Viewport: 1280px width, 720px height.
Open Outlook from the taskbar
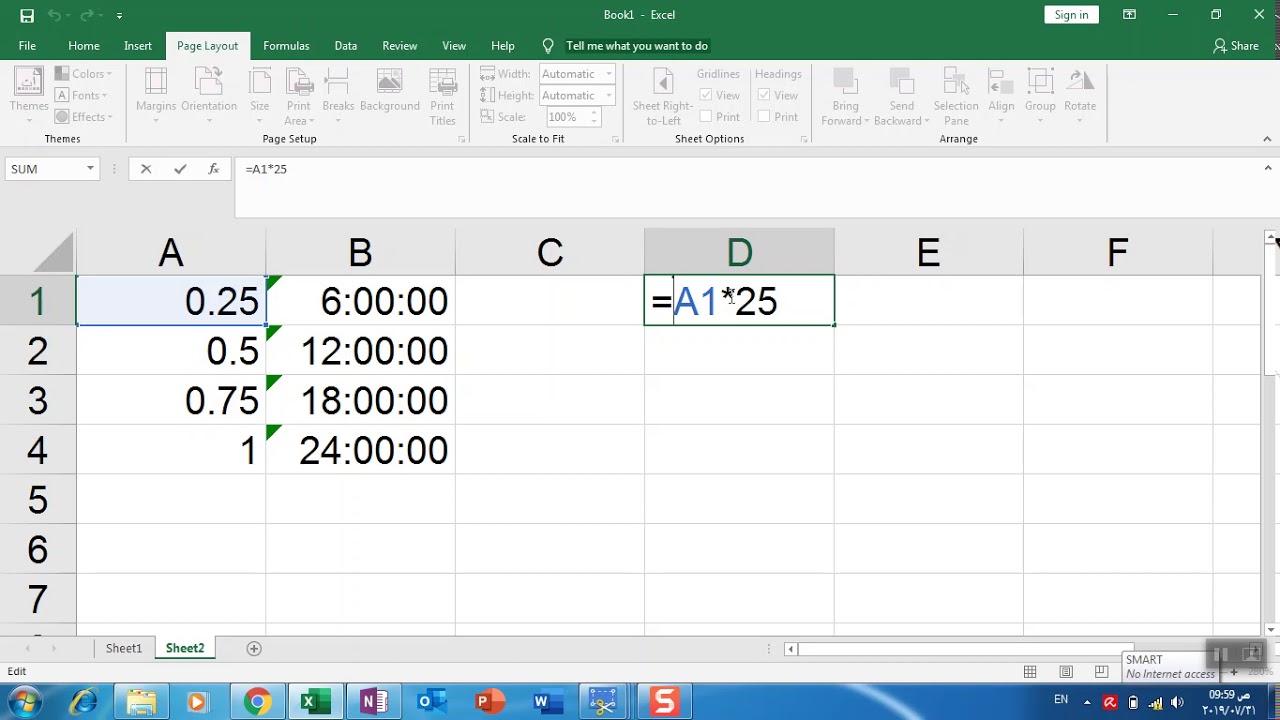(x=431, y=702)
